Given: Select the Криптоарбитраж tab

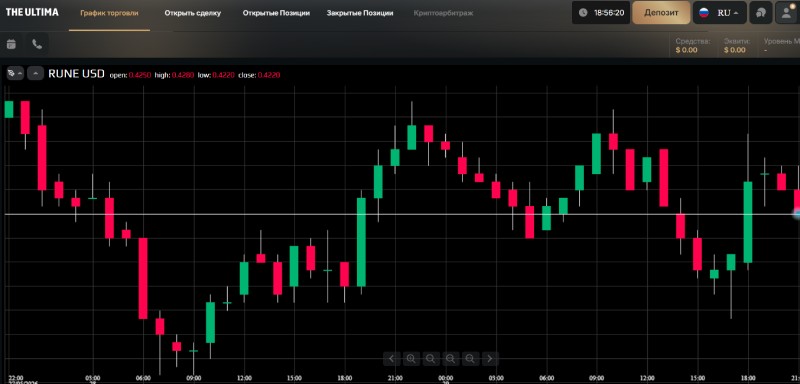Looking at the screenshot, I should click(443, 13).
